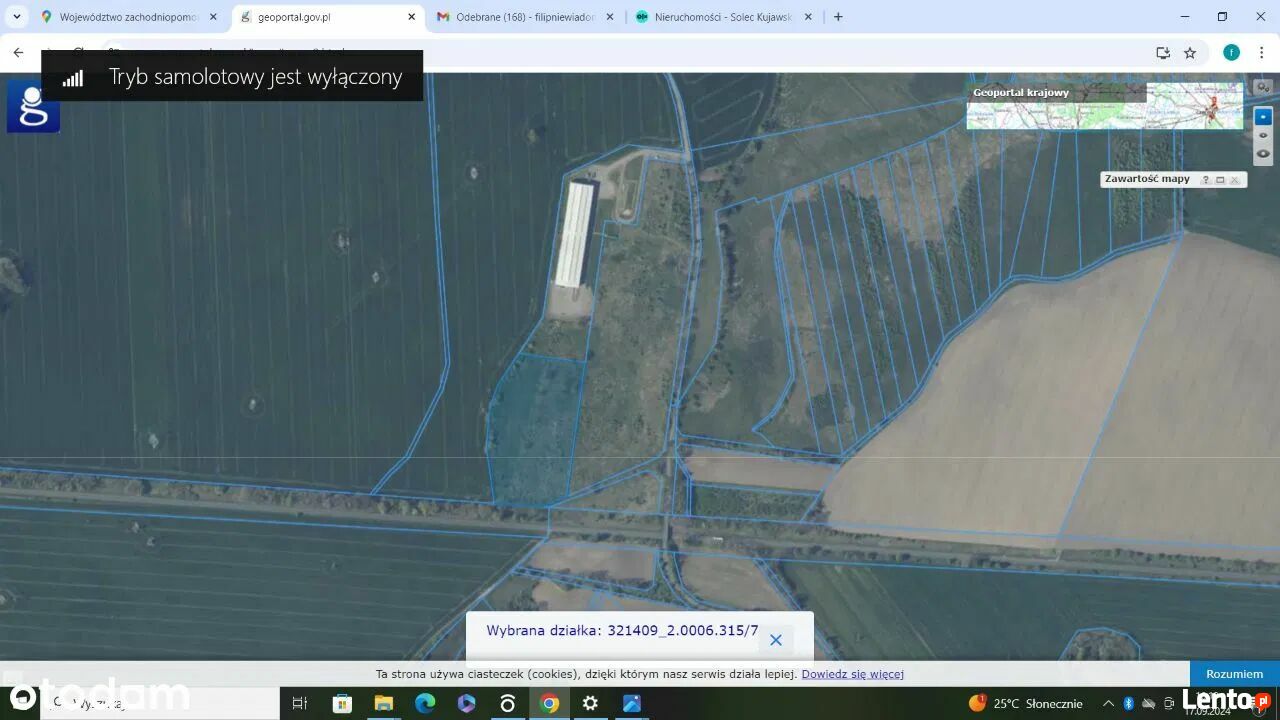Image resolution: width=1280 pixels, height=720 pixels.
Task: Click Rozumiem to accept cookies
Action: [1234, 674]
